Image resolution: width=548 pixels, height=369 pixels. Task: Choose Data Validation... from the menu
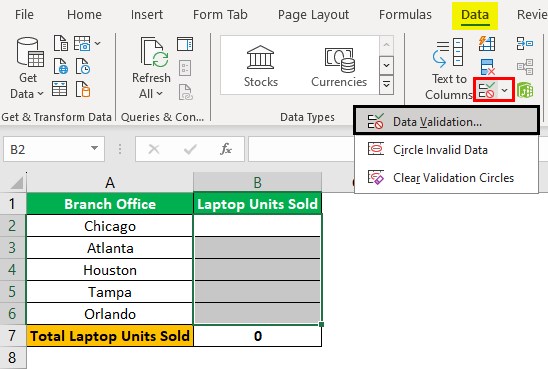point(446,121)
